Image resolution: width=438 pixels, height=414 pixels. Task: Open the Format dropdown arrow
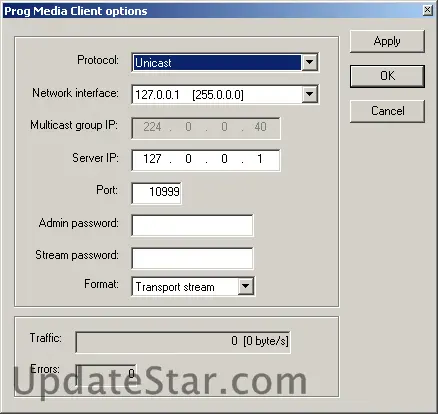pos(246,286)
